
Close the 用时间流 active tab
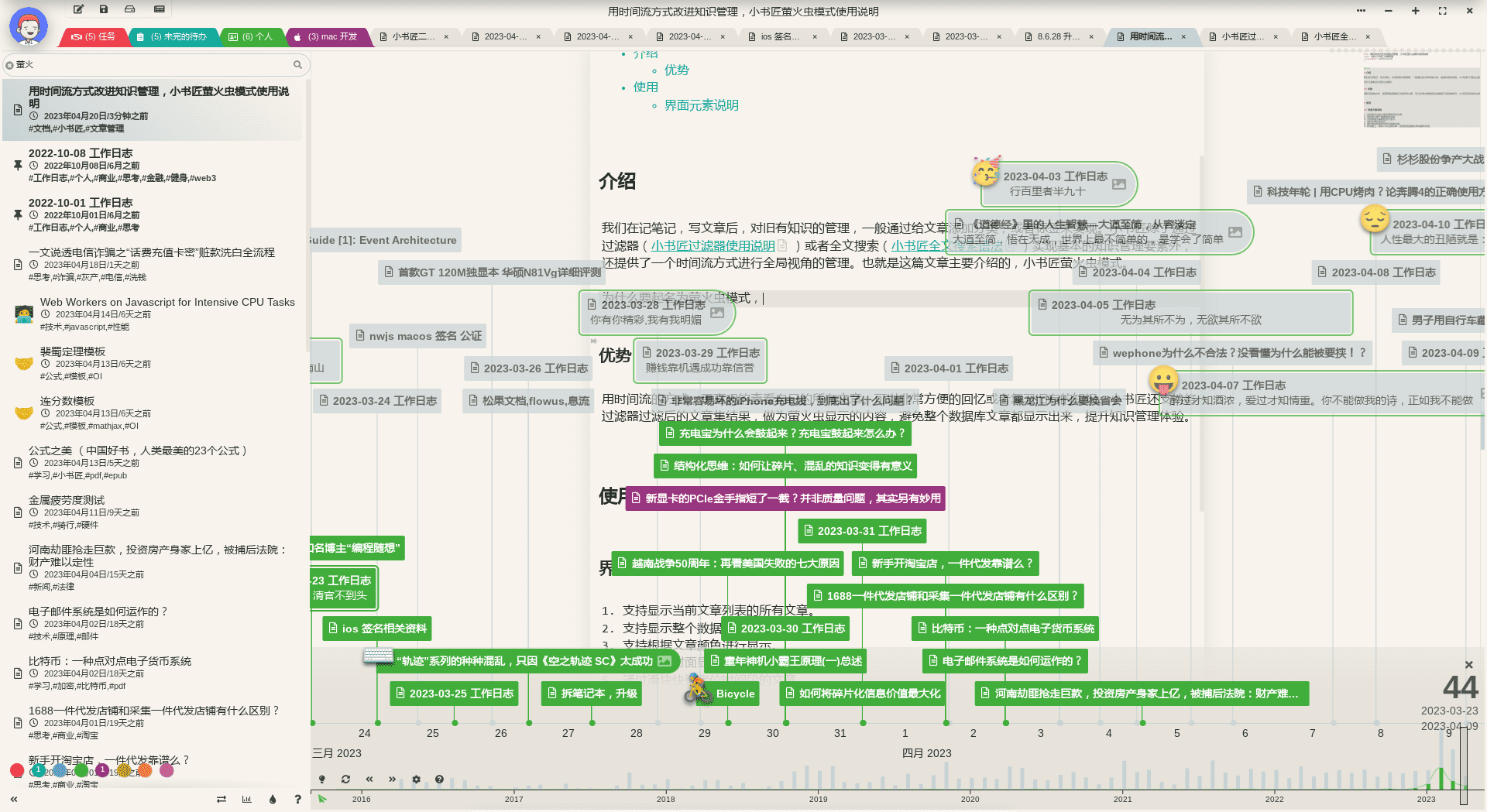[x=1183, y=36]
